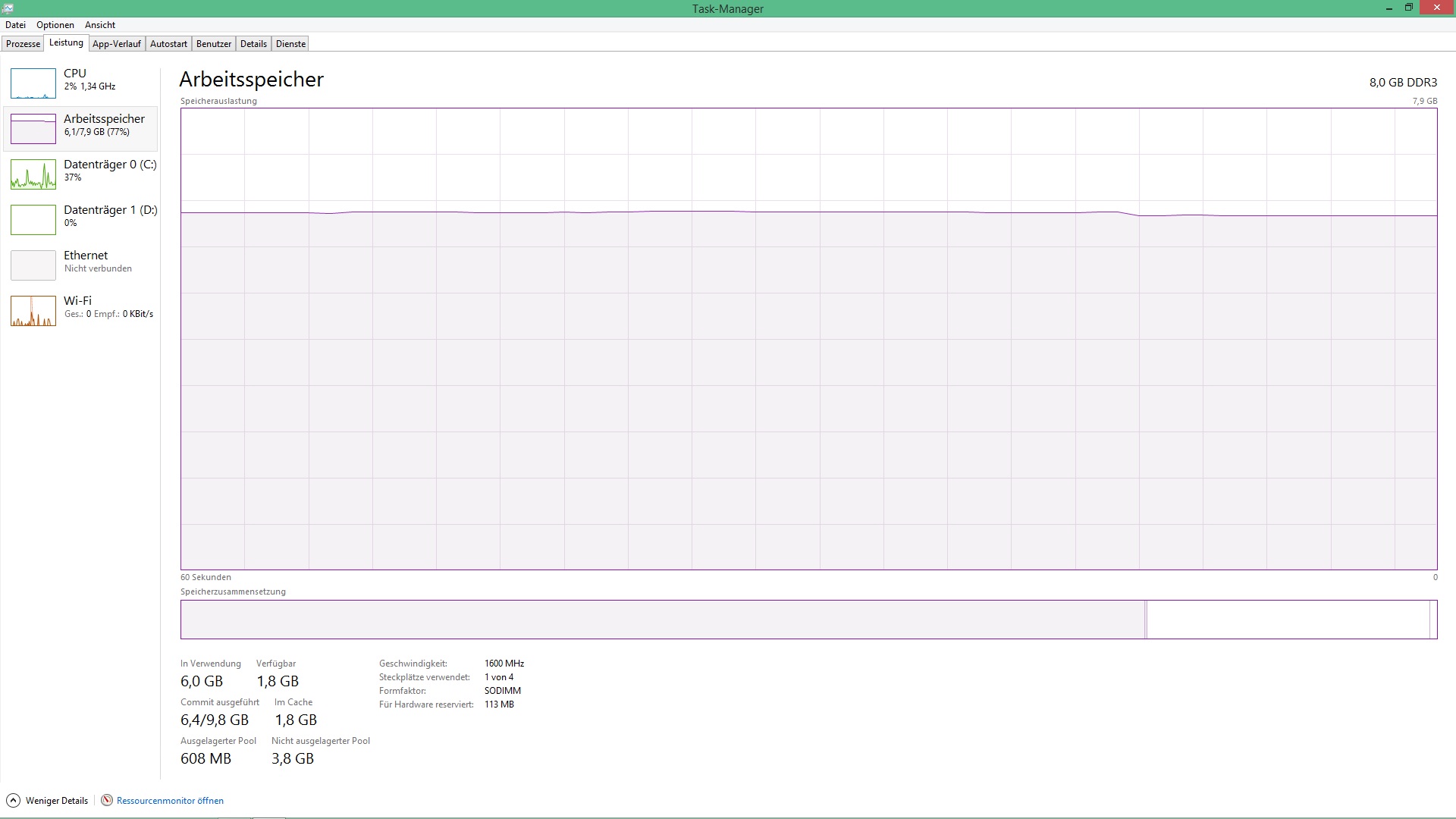This screenshot has width=1456, height=819.
Task: Open Datenträger 0 (C:) graph icon
Action: [x=33, y=174]
